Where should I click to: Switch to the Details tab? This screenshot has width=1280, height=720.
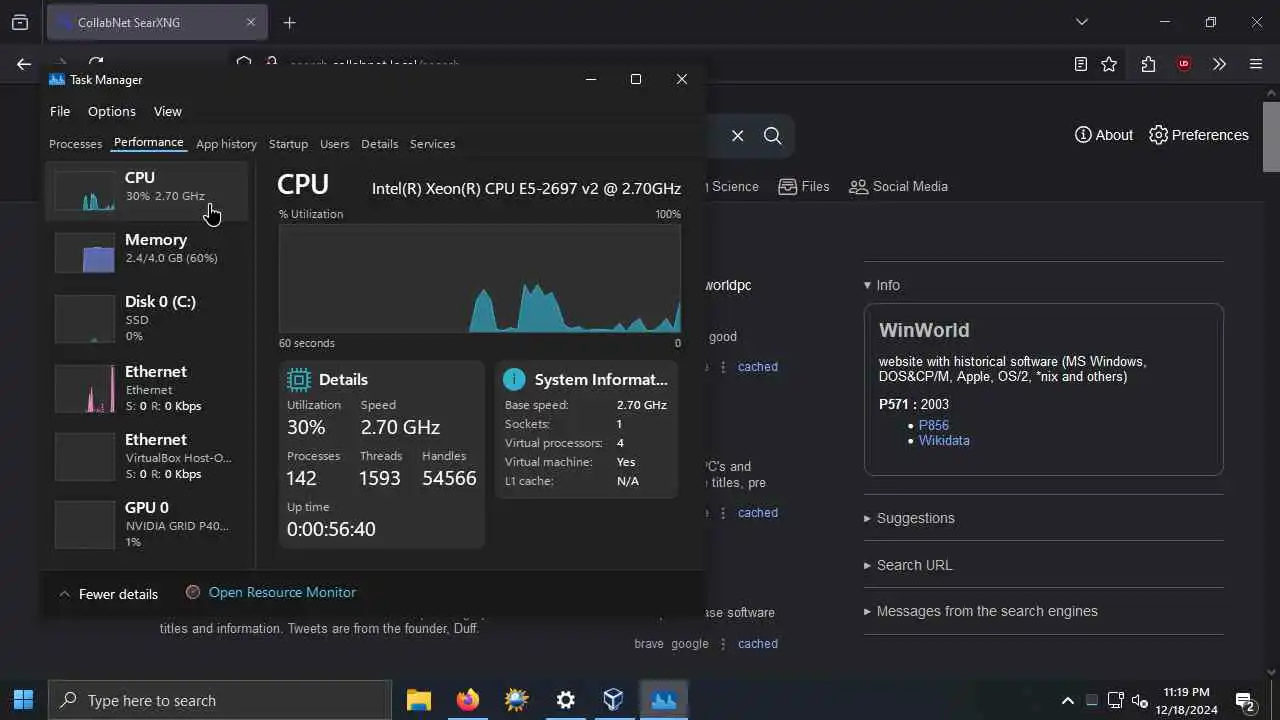pyautogui.click(x=379, y=144)
